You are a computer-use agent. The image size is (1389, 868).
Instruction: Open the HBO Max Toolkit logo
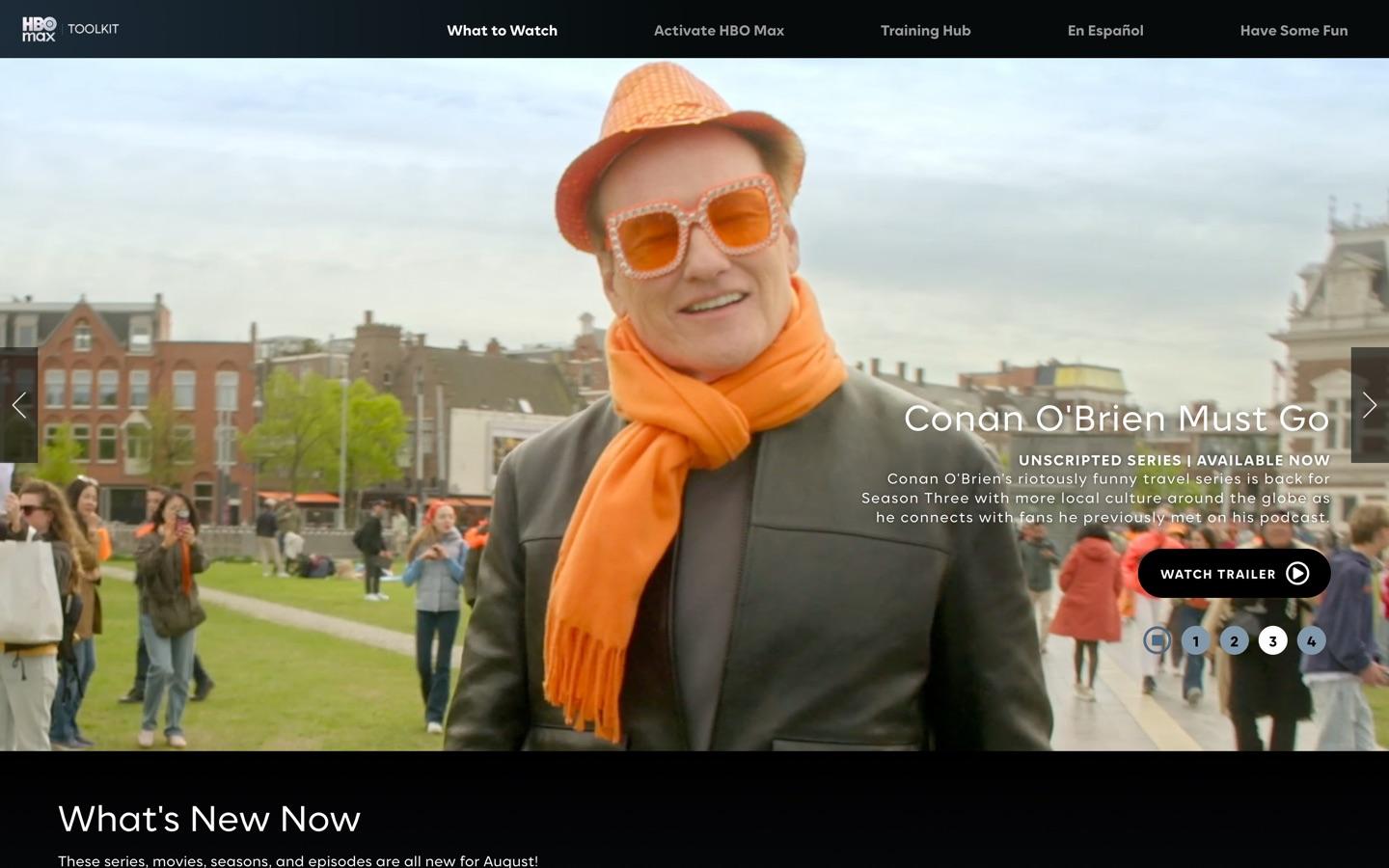coord(70,29)
